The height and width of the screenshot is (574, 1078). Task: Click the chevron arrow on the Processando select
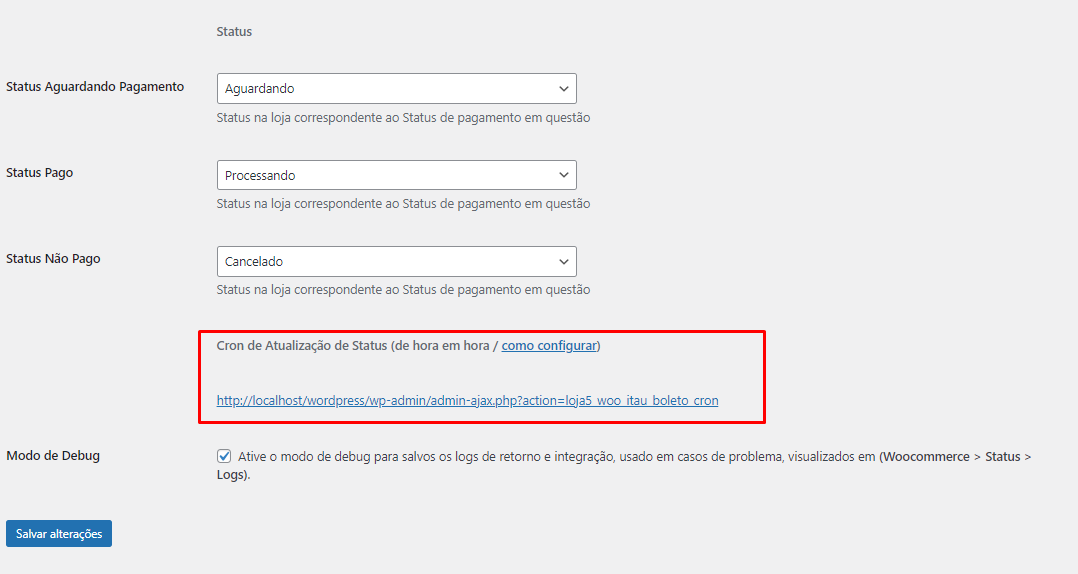point(563,175)
